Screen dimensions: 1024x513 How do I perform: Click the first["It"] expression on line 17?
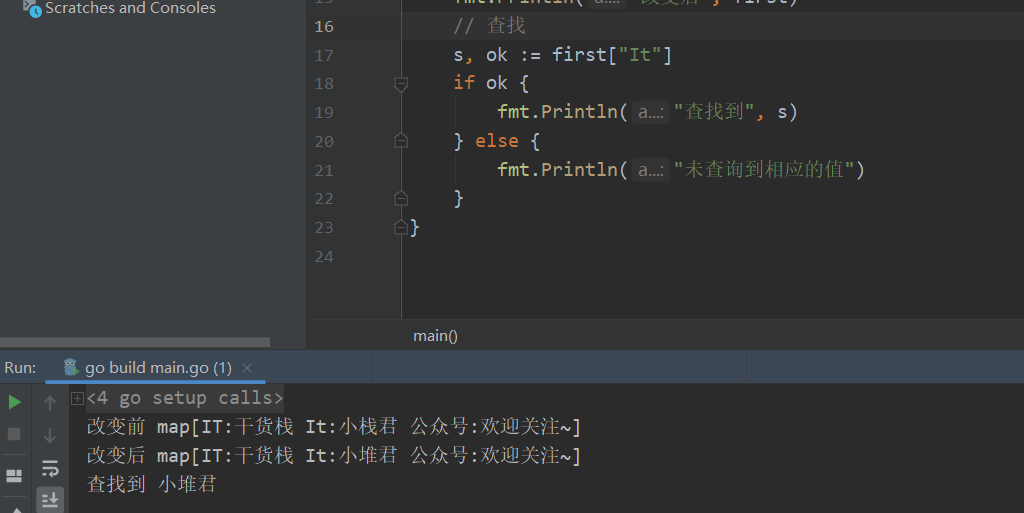pyautogui.click(x=612, y=55)
